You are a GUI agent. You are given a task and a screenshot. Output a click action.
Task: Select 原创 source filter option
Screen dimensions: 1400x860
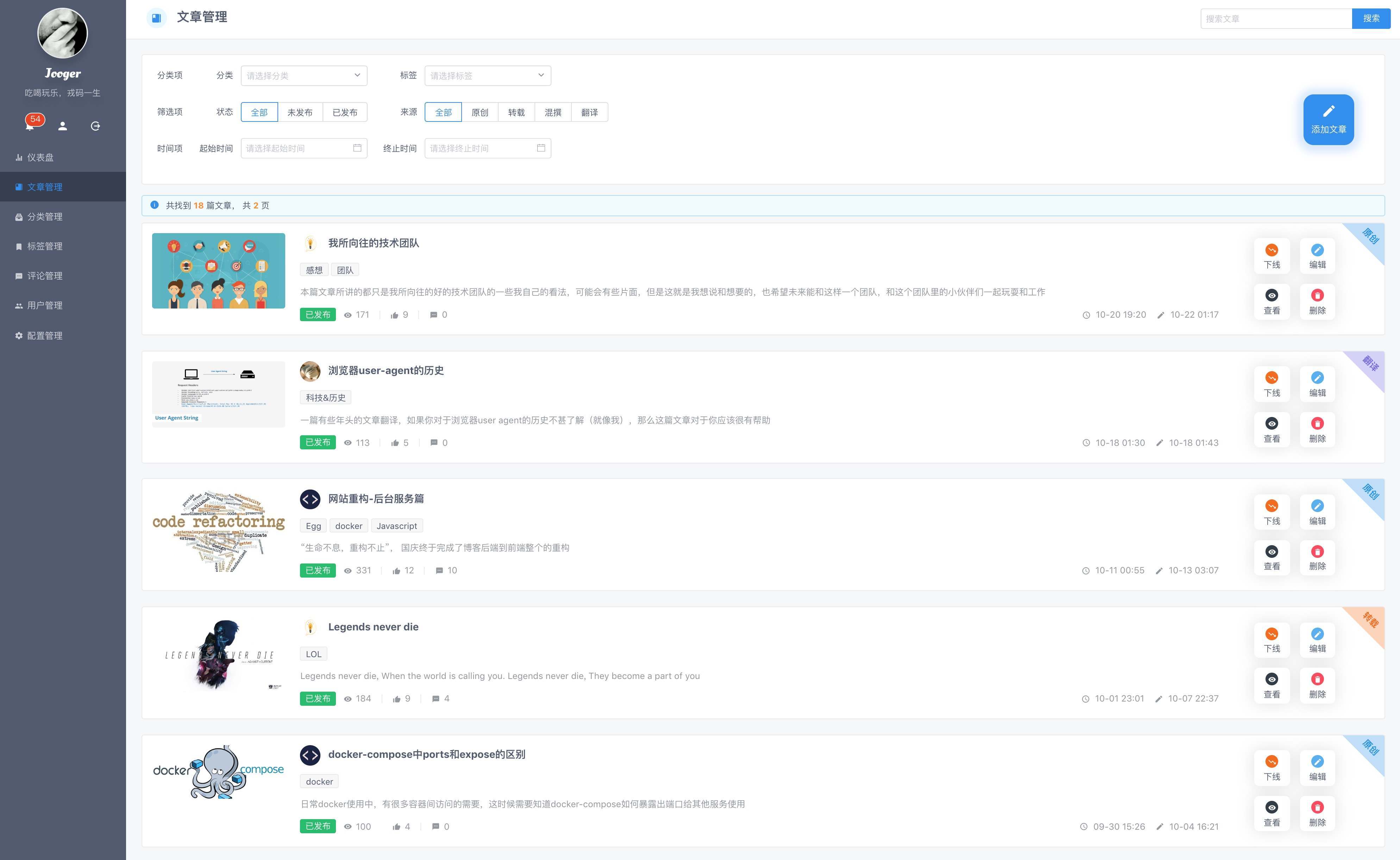[x=479, y=112]
